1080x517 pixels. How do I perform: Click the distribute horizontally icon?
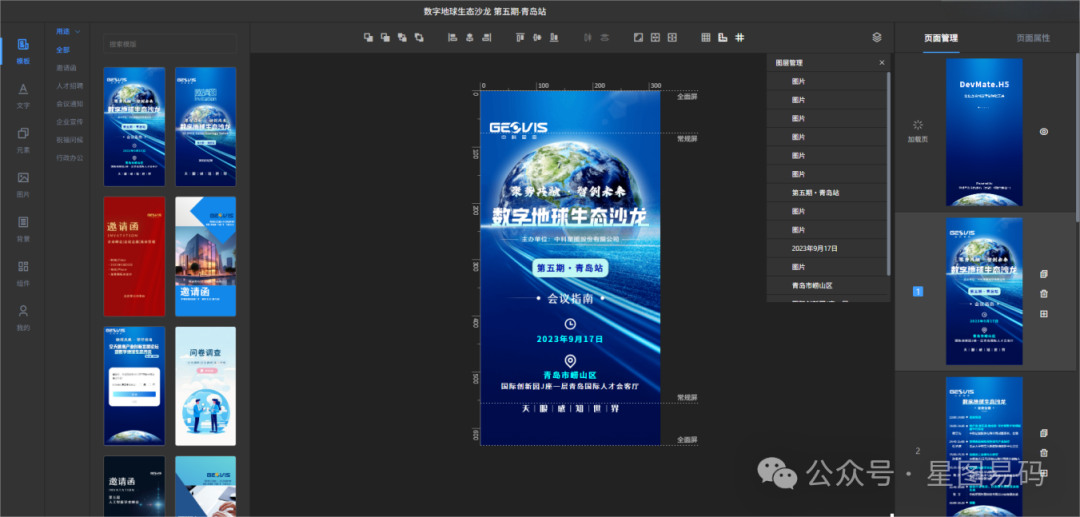click(x=588, y=37)
